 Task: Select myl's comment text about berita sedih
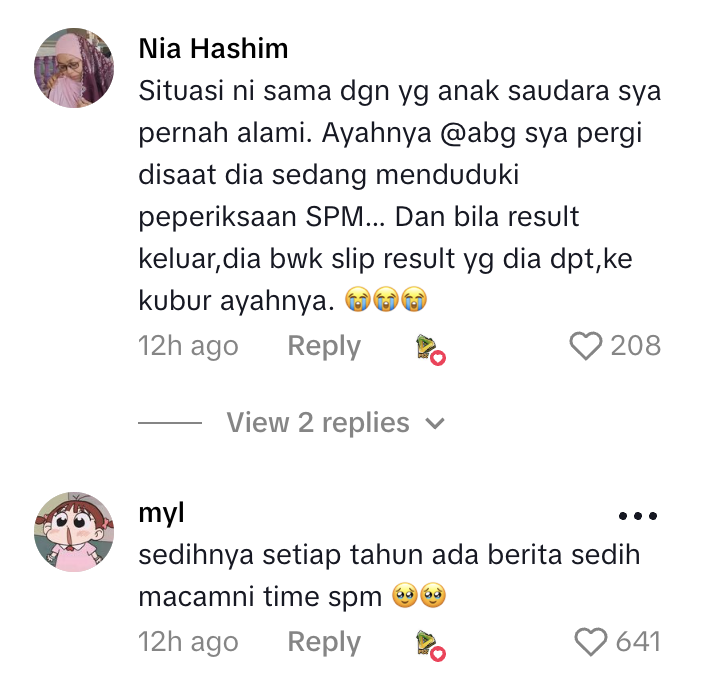click(x=389, y=575)
